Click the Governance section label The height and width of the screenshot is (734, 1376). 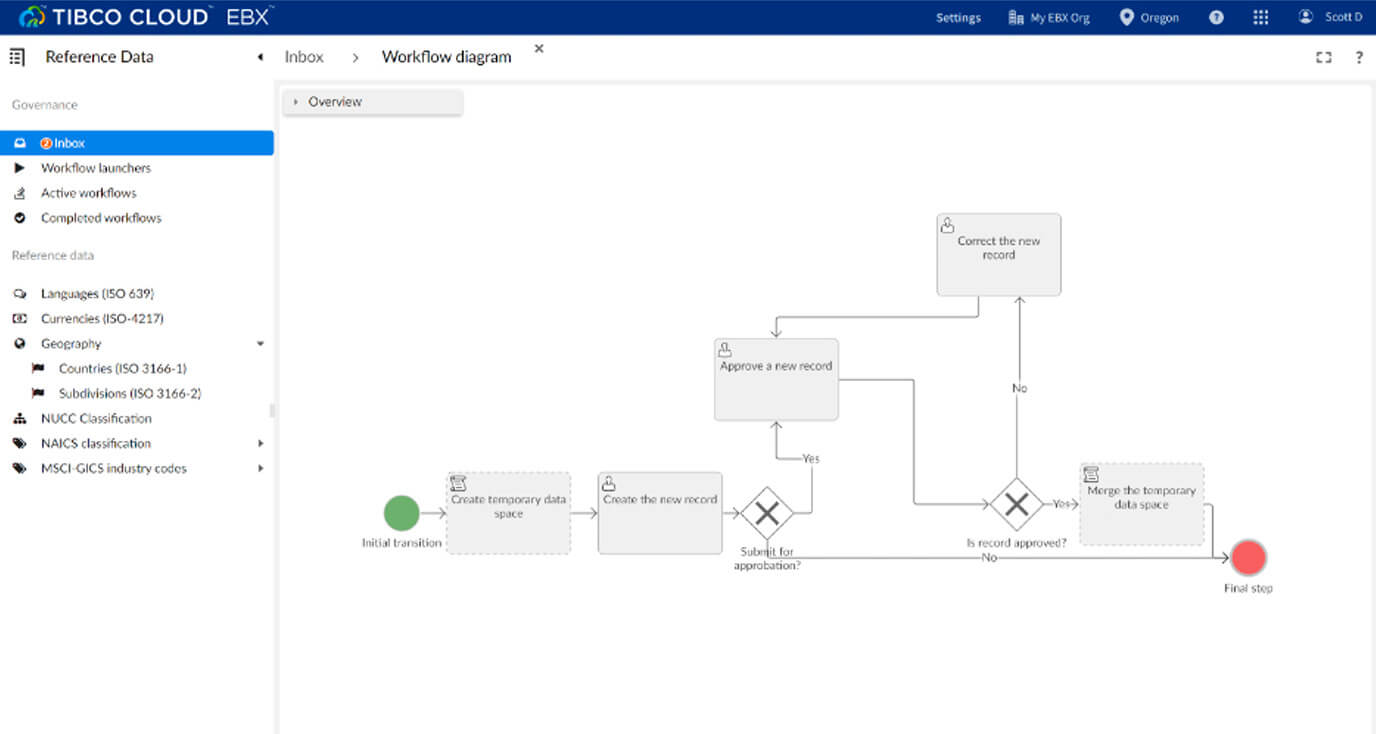tap(45, 105)
